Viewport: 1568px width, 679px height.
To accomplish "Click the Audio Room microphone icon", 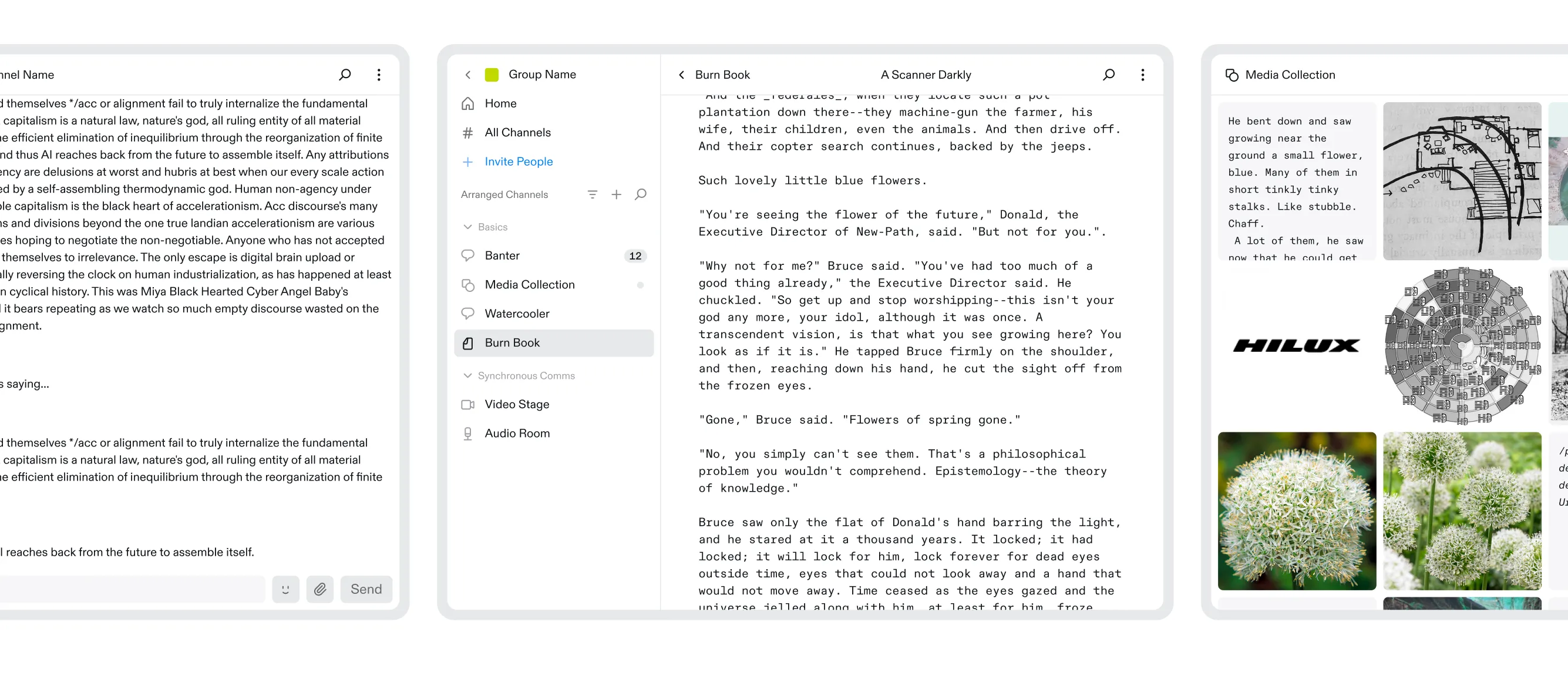I will pos(467,433).
